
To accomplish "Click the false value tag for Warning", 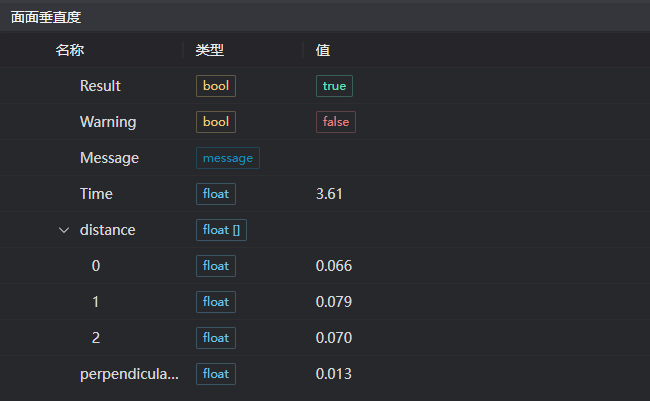I will point(336,122).
